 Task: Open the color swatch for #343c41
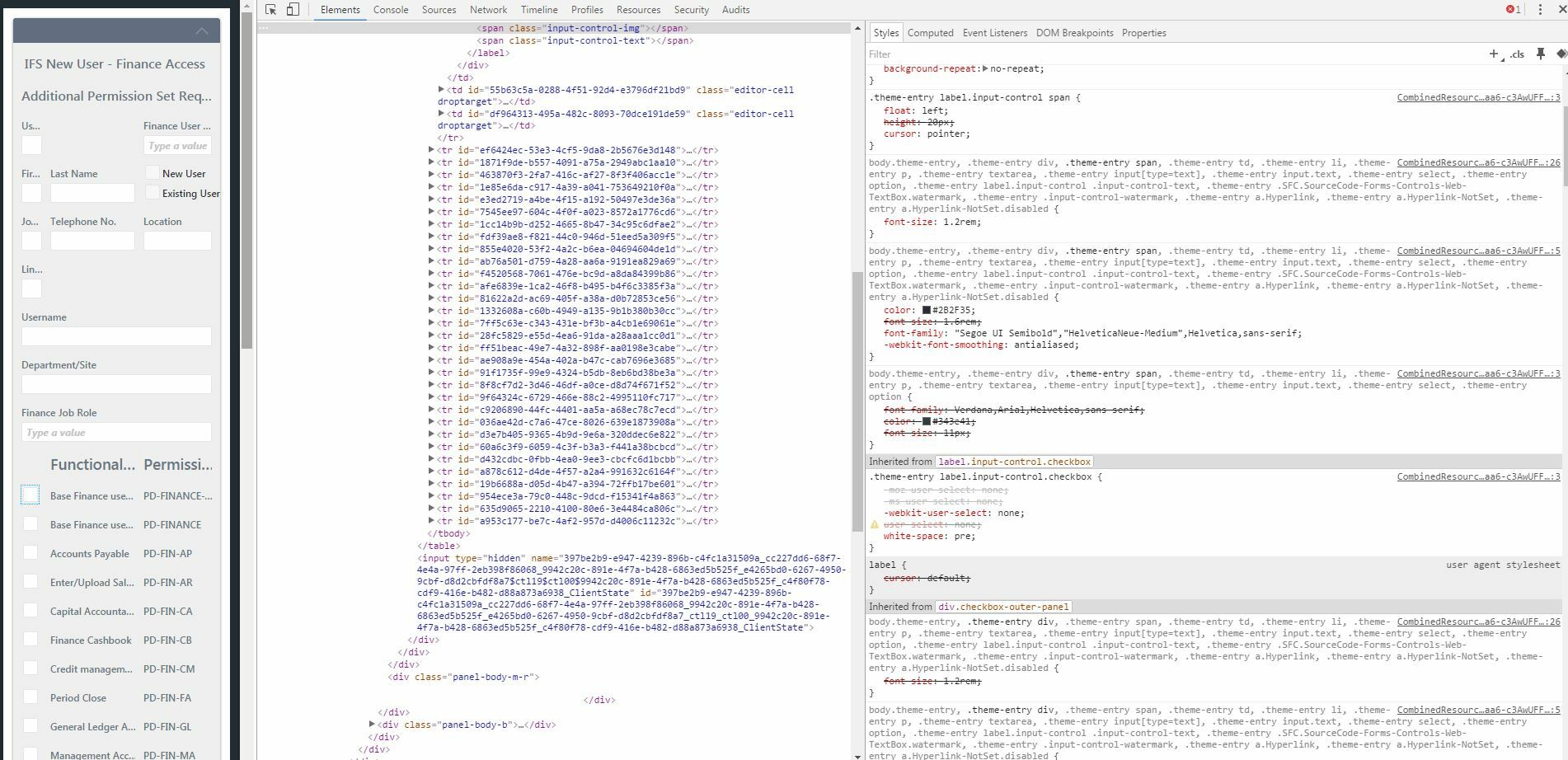[x=926, y=421]
